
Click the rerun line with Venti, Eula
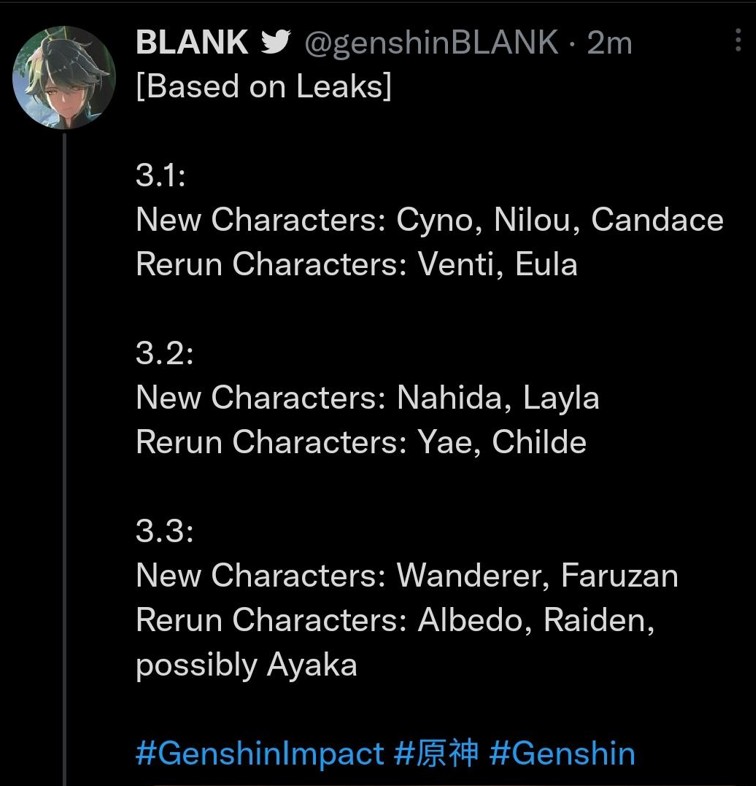coord(356,264)
